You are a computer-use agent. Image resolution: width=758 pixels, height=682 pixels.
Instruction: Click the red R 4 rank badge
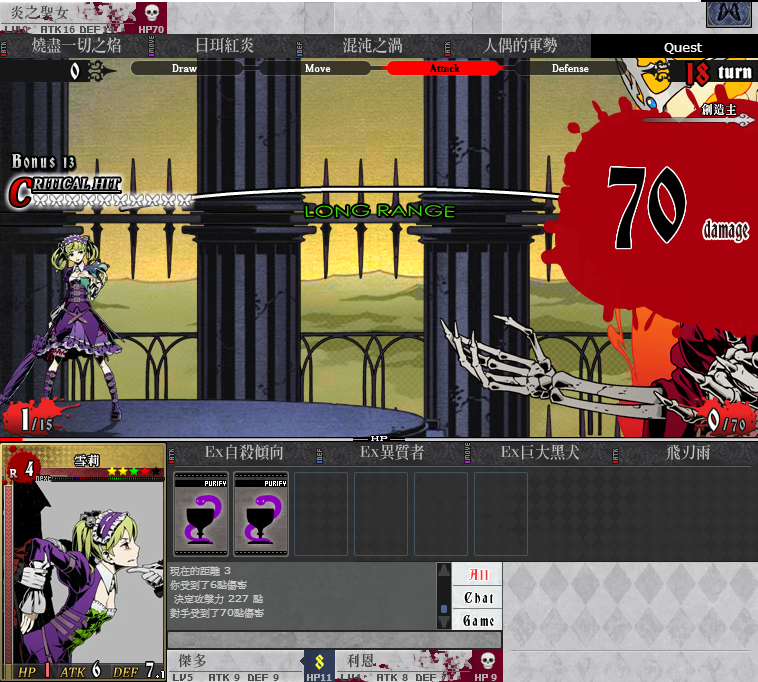point(21,467)
